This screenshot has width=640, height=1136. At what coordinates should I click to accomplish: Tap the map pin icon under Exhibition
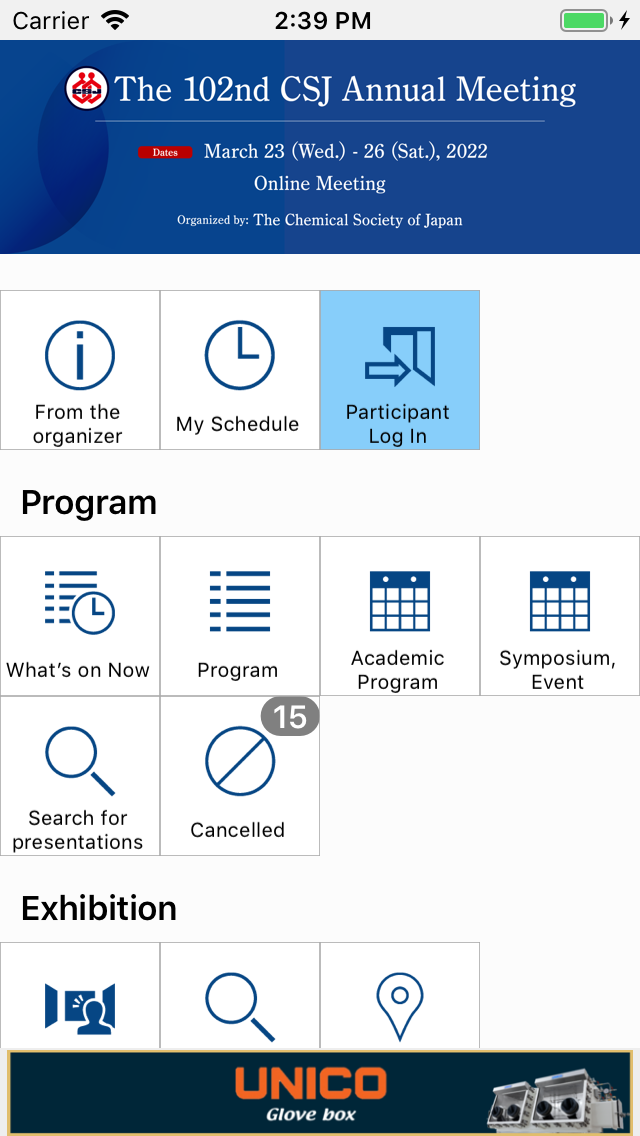[400, 1004]
